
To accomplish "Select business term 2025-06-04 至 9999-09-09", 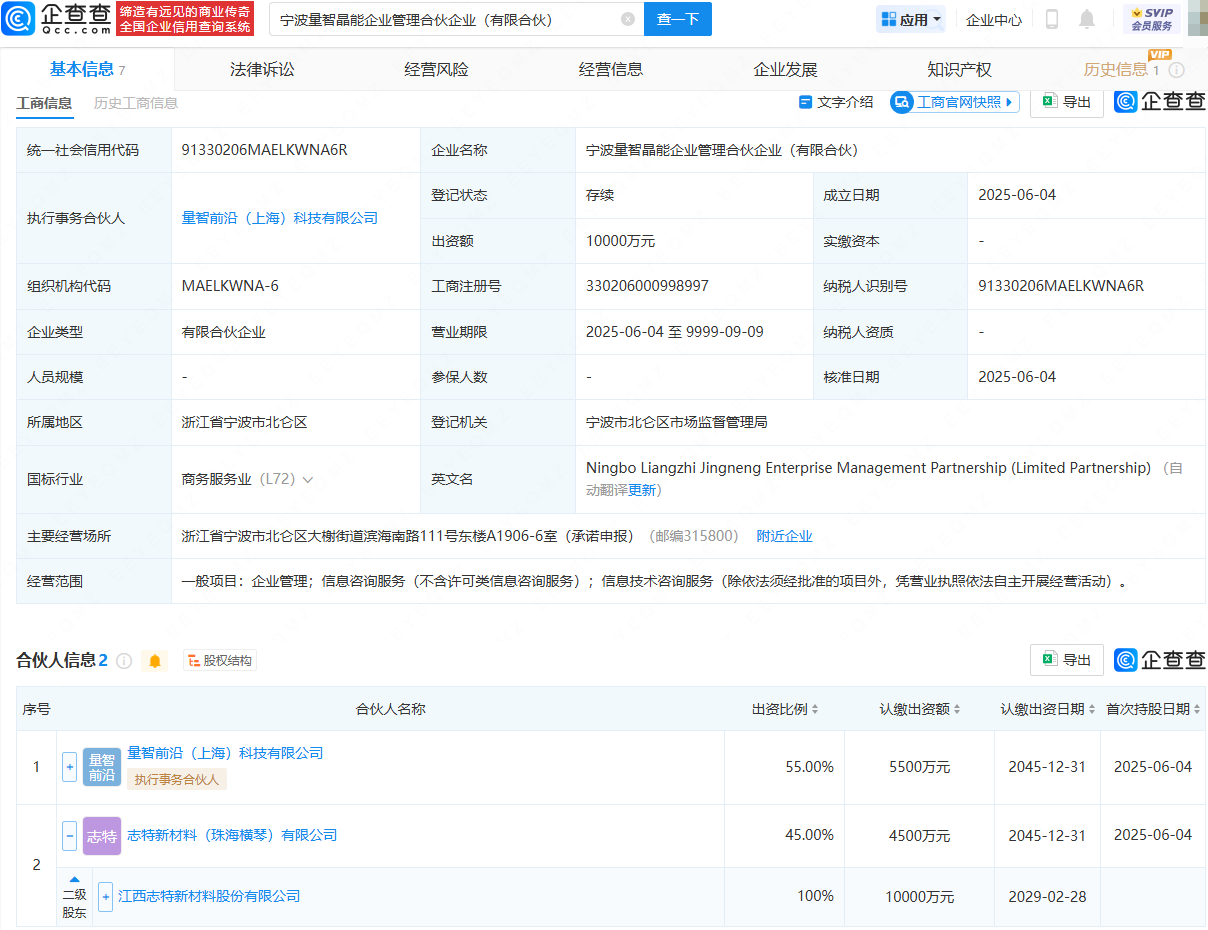I will click(675, 331).
